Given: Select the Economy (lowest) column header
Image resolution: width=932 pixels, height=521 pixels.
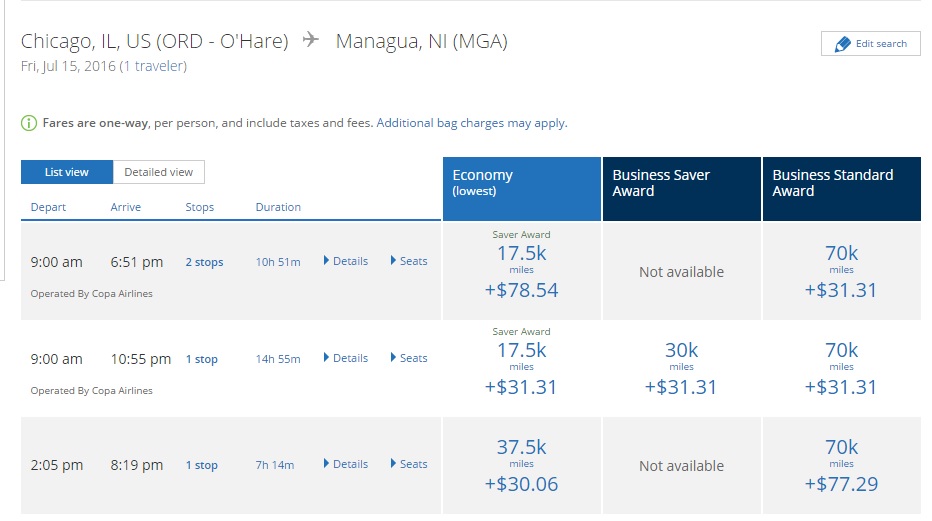Looking at the screenshot, I should point(522,189).
